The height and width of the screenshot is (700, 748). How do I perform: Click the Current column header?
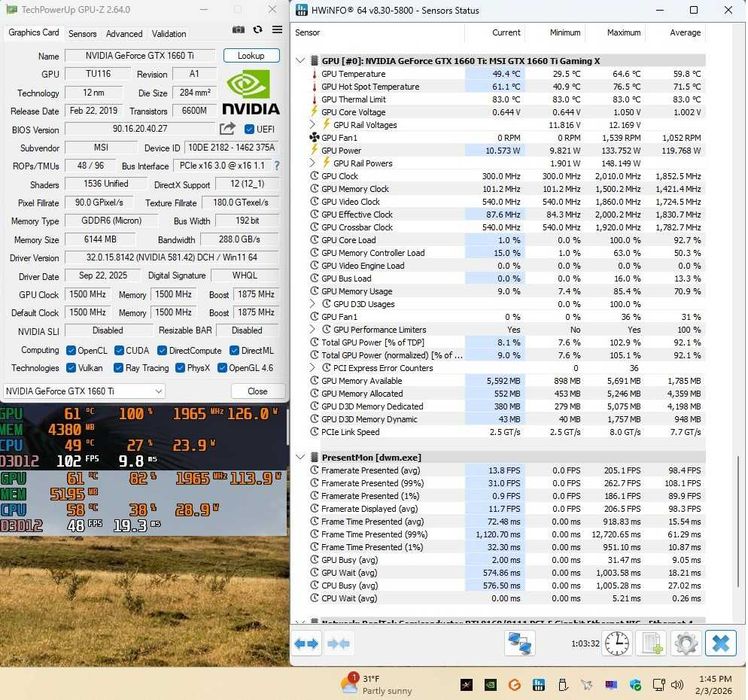tap(506, 32)
